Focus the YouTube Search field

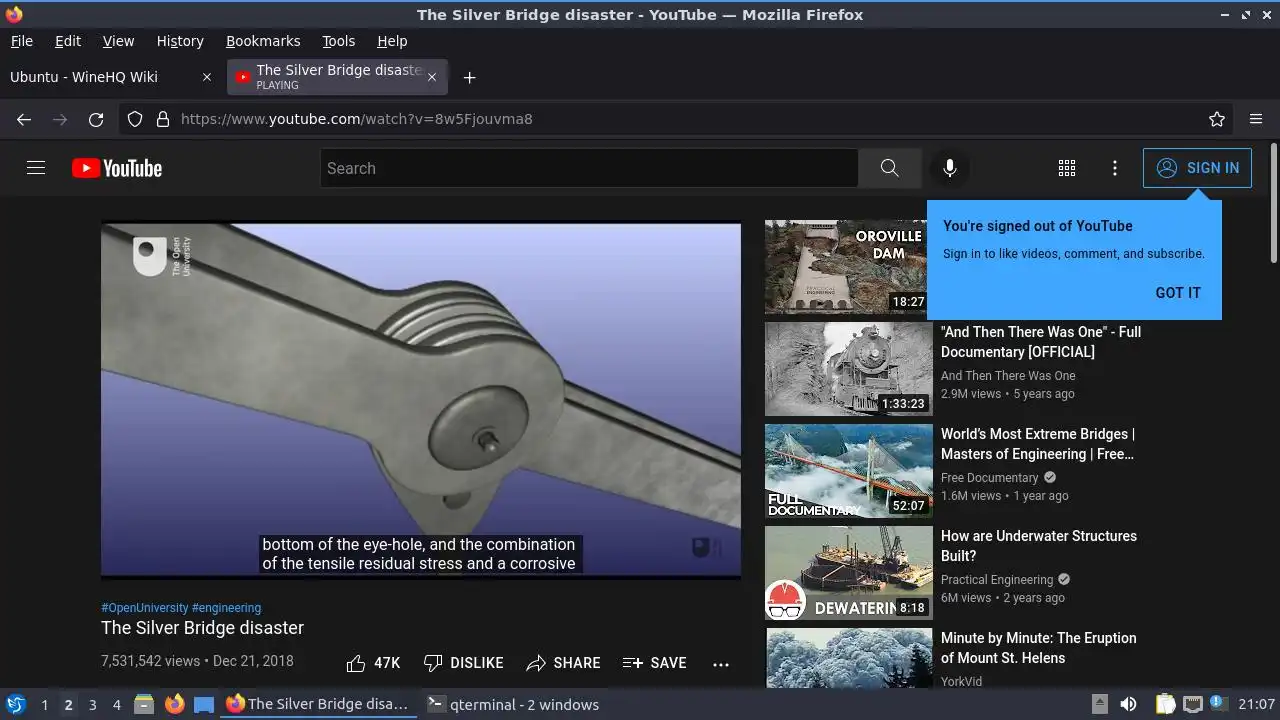pyautogui.click(x=589, y=168)
